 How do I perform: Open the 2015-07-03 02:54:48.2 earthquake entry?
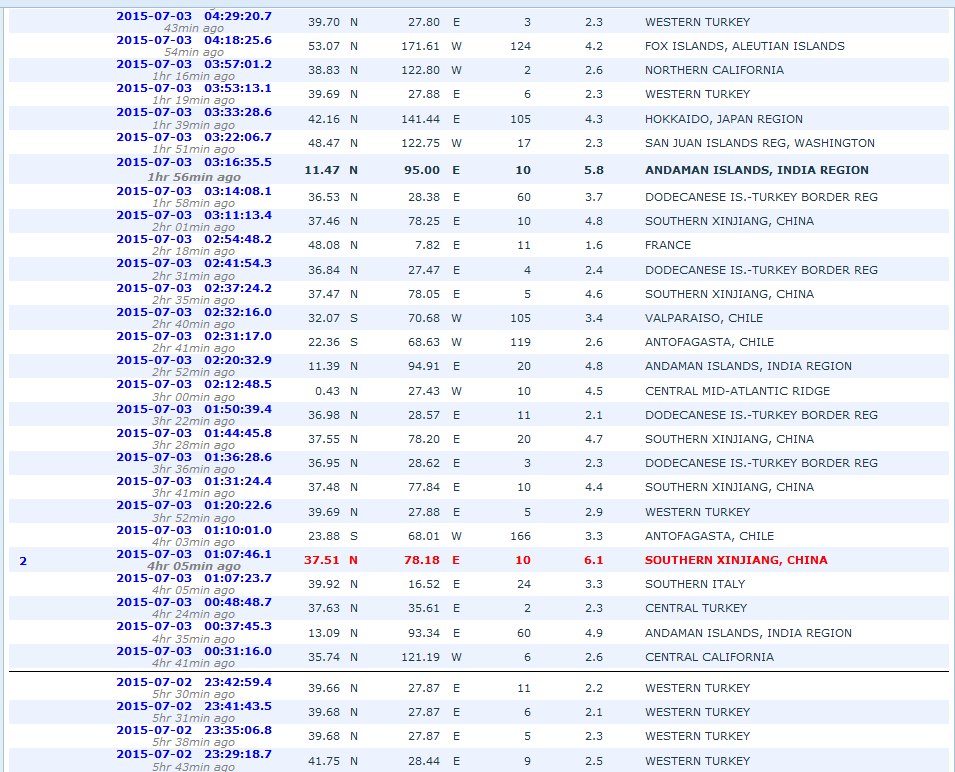(x=194, y=239)
